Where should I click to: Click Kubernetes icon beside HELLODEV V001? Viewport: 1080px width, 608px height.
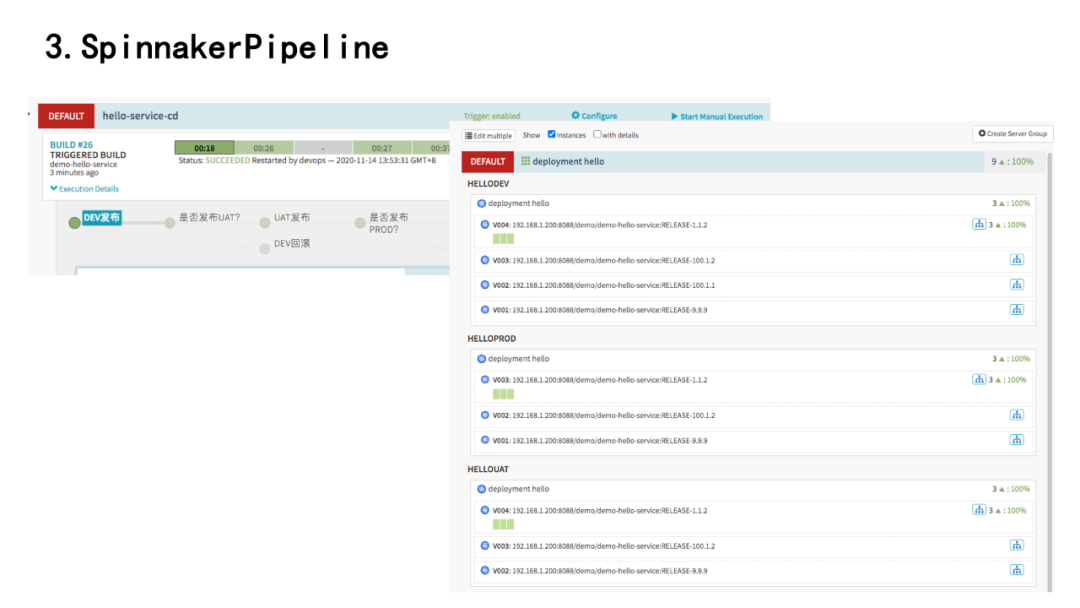pos(485,310)
